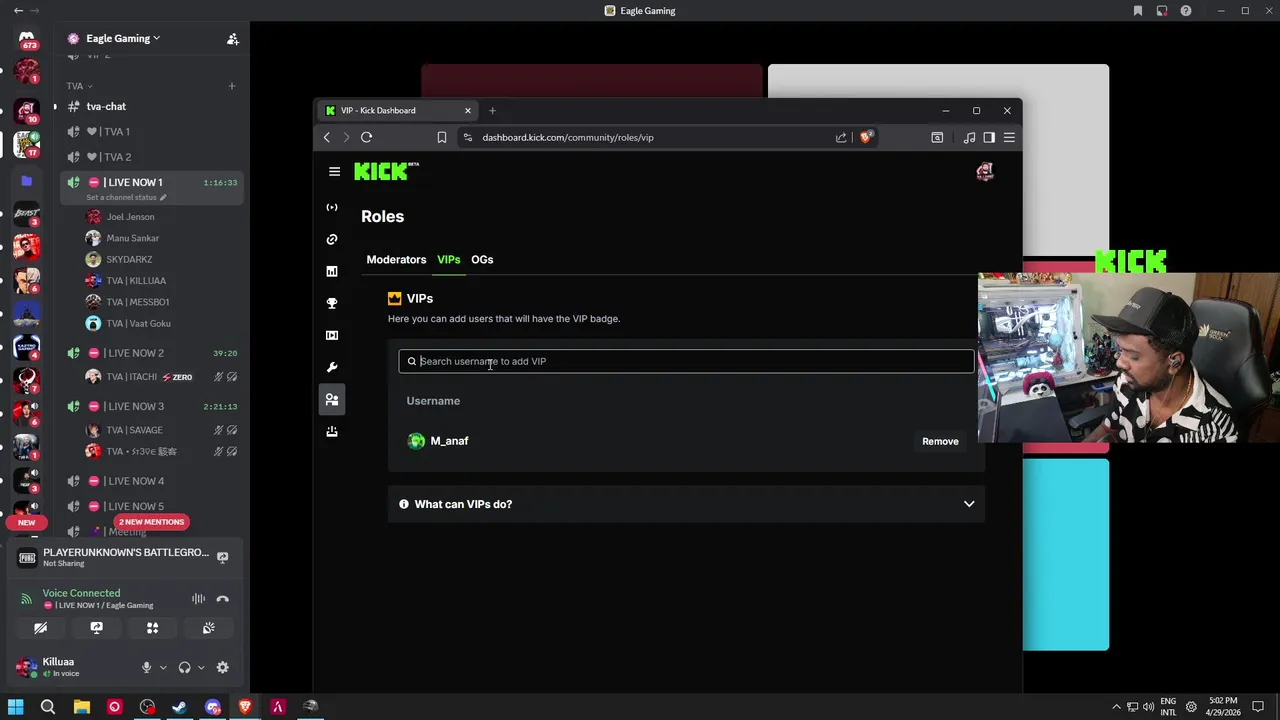The width and height of the screenshot is (1280, 720).
Task: Start an activity in Discord
Action: (152, 628)
